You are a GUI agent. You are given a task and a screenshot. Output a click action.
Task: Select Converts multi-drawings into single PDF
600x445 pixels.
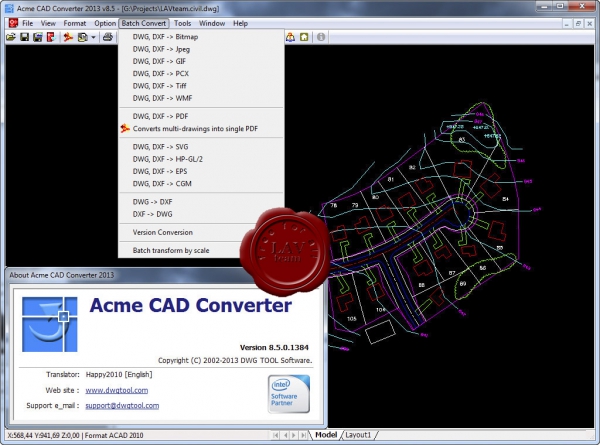pos(201,129)
